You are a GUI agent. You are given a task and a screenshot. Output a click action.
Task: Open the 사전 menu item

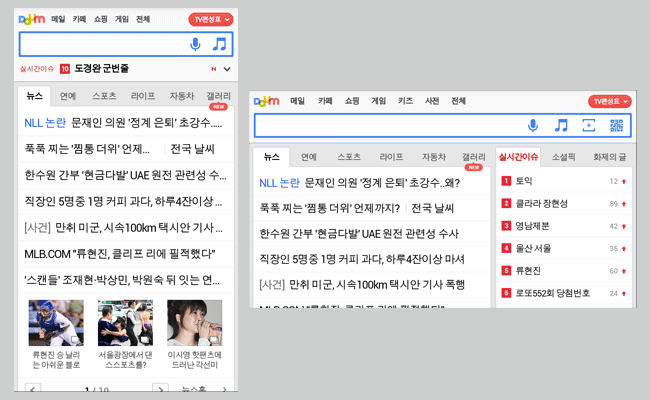(x=432, y=101)
